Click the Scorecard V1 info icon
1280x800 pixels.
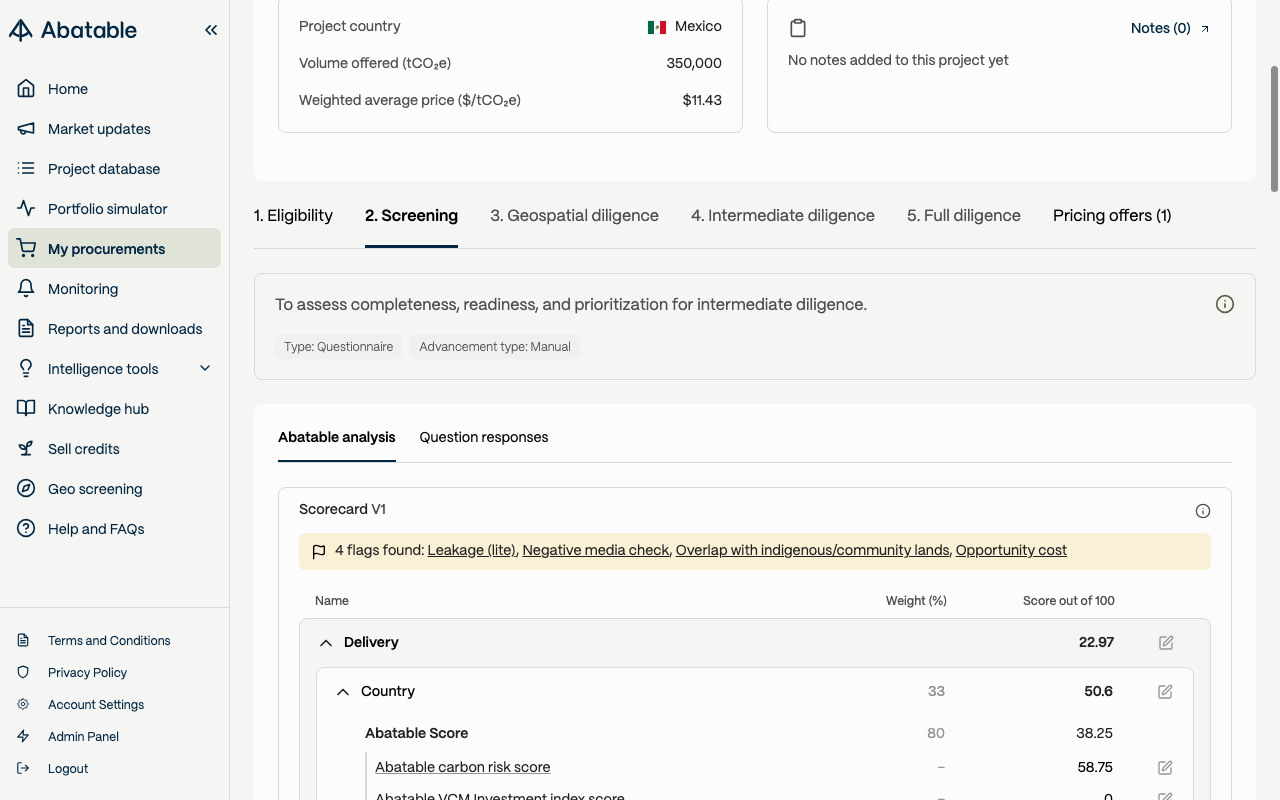(1203, 511)
